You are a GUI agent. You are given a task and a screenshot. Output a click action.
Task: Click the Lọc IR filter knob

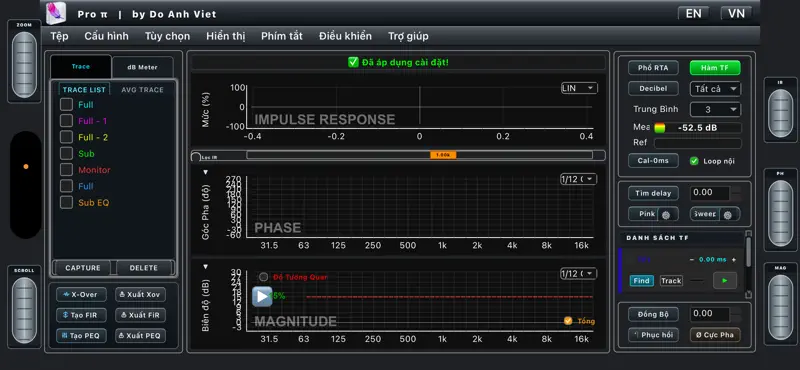point(196,157)
